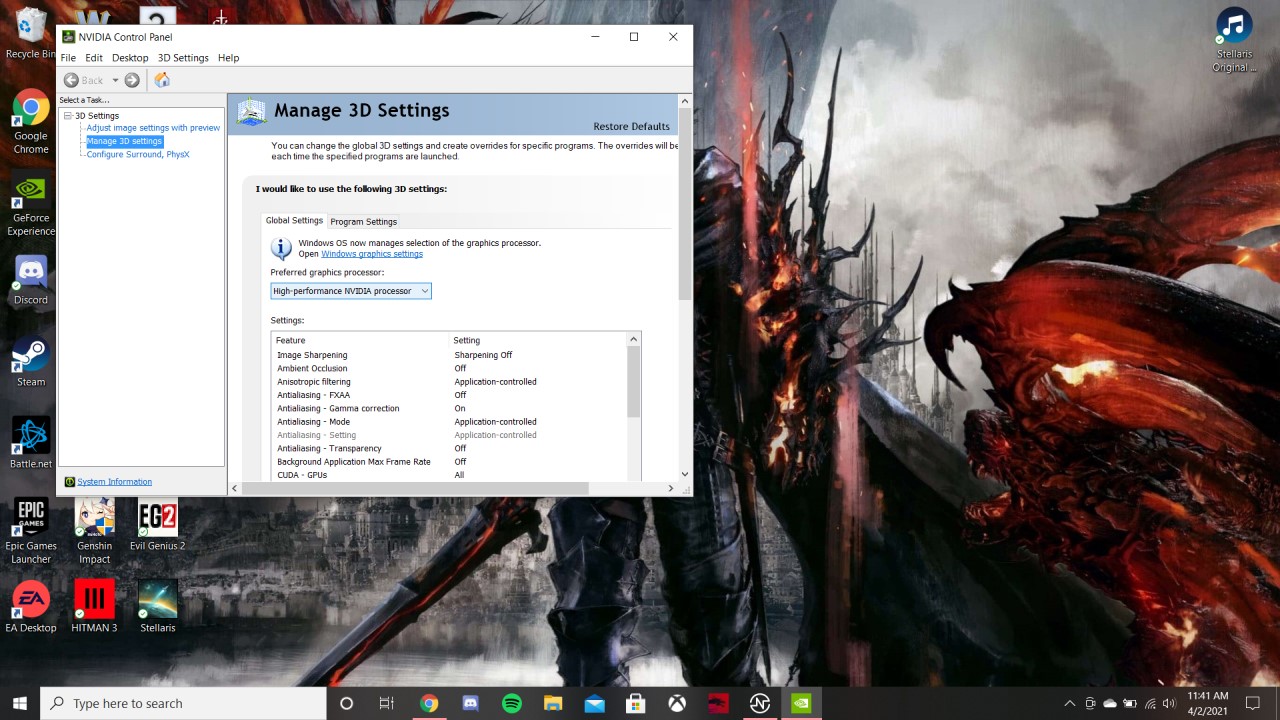Viewport: 1280px width, 720px height.
Task: Click the Windows graphics settings link
Action: pos(372,254)
